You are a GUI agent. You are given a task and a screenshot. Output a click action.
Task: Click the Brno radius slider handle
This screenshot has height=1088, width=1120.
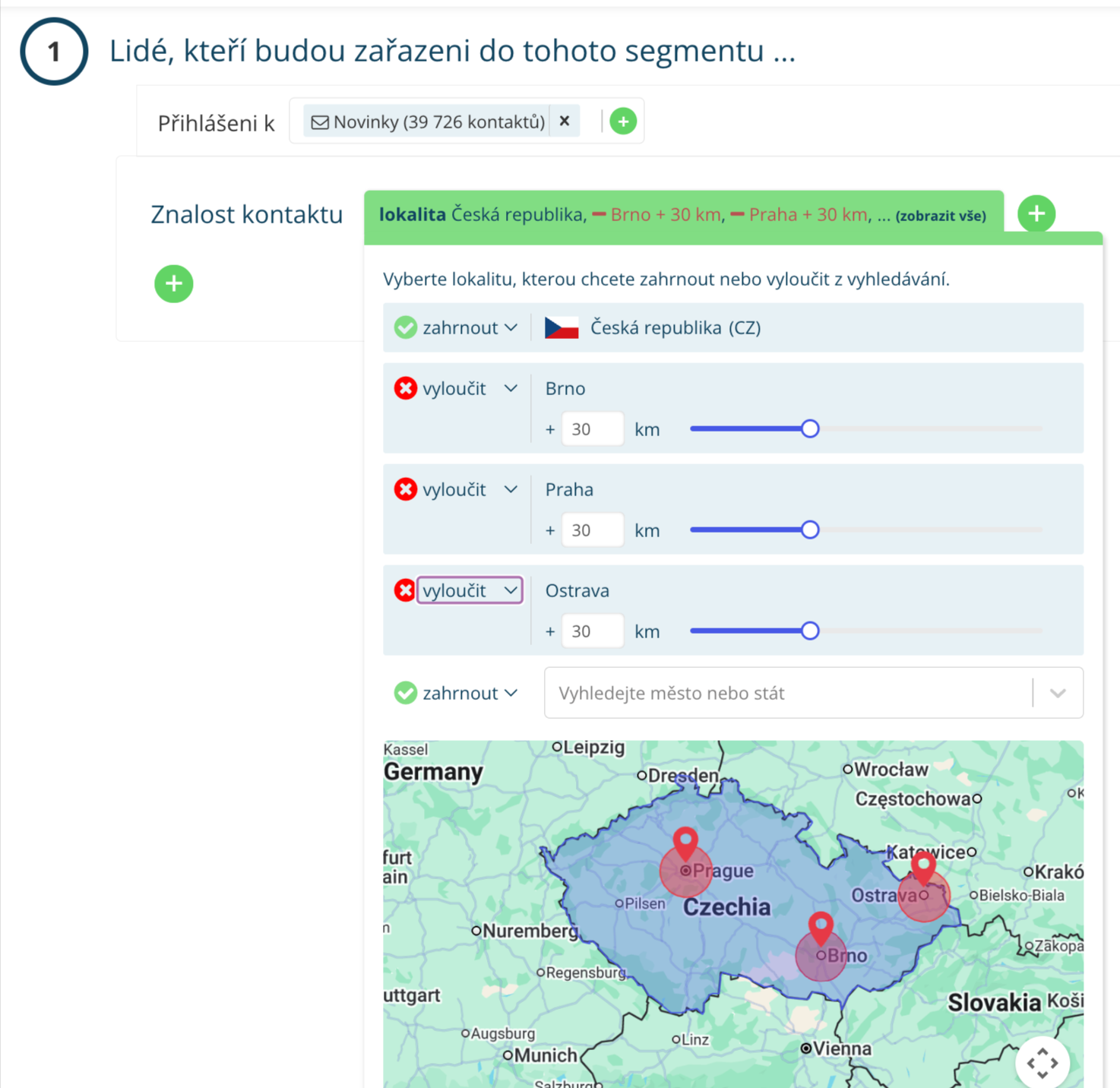(x=810, y=429)
